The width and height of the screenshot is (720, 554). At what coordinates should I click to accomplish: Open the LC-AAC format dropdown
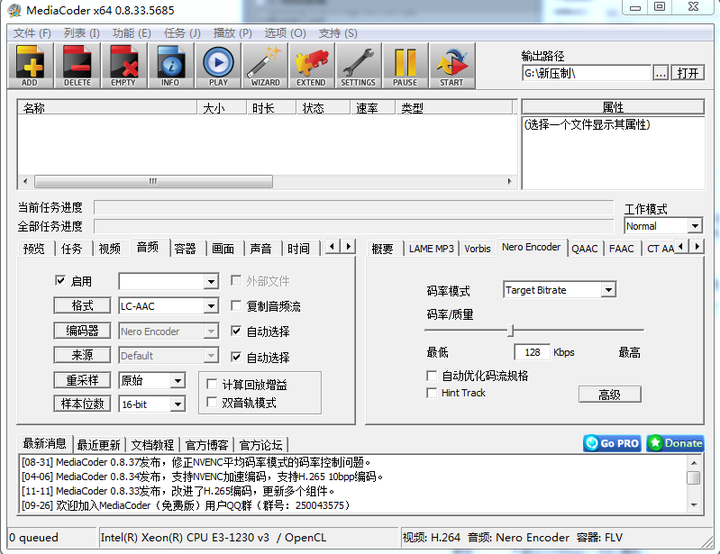coord(168,306)
